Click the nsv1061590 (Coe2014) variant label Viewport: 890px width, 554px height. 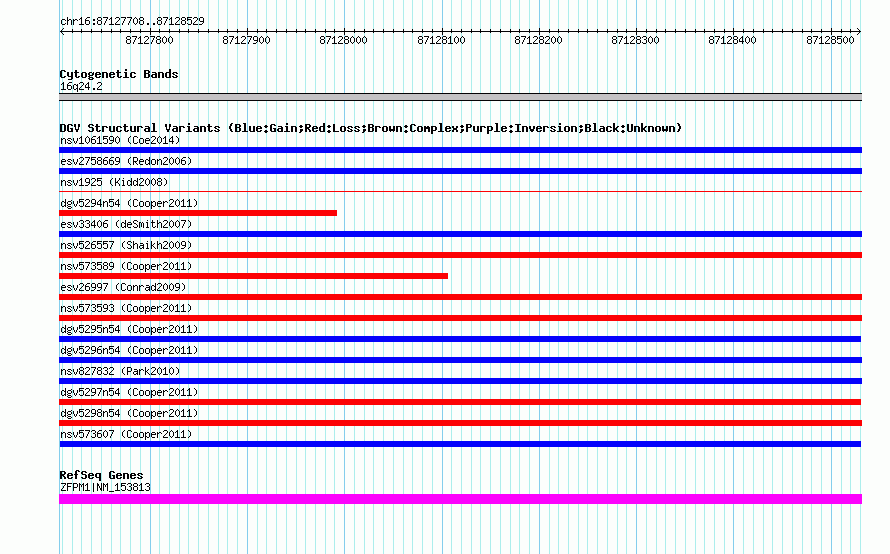pos(120,140)
